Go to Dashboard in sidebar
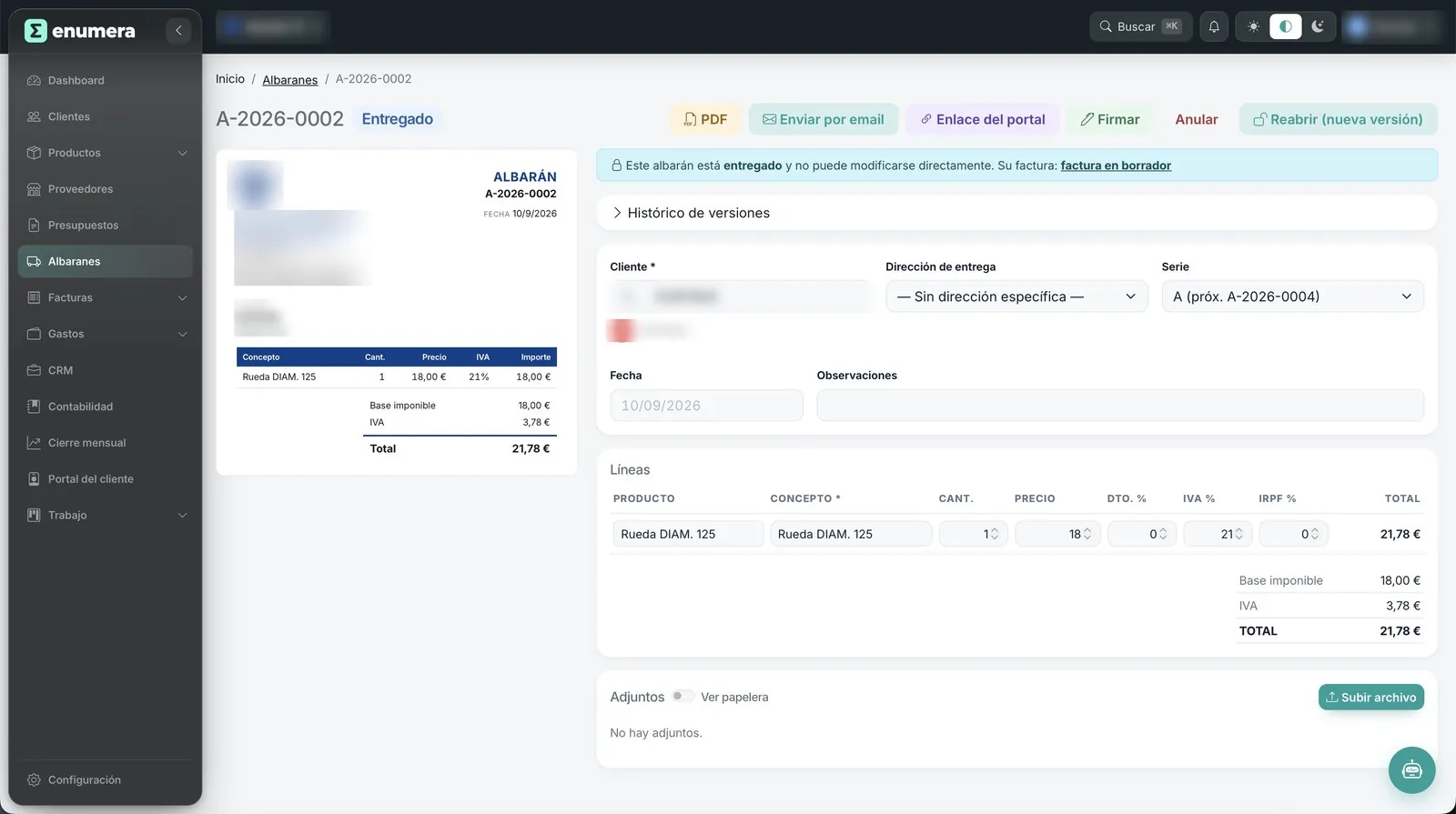This screenshot has height=814, width=1456. pos(106,81)
